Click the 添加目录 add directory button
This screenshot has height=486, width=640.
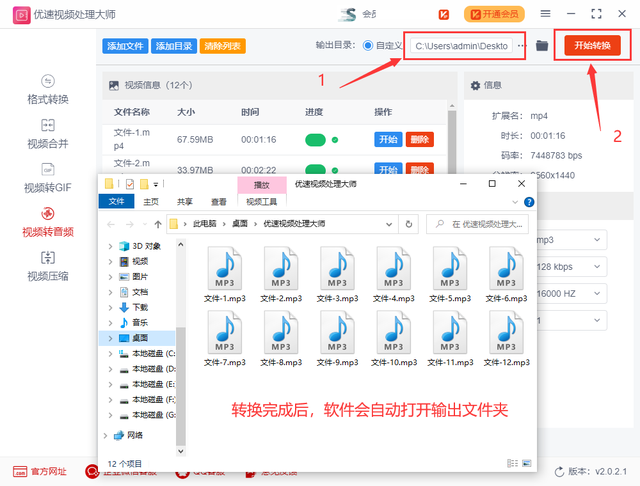[174, 46]
